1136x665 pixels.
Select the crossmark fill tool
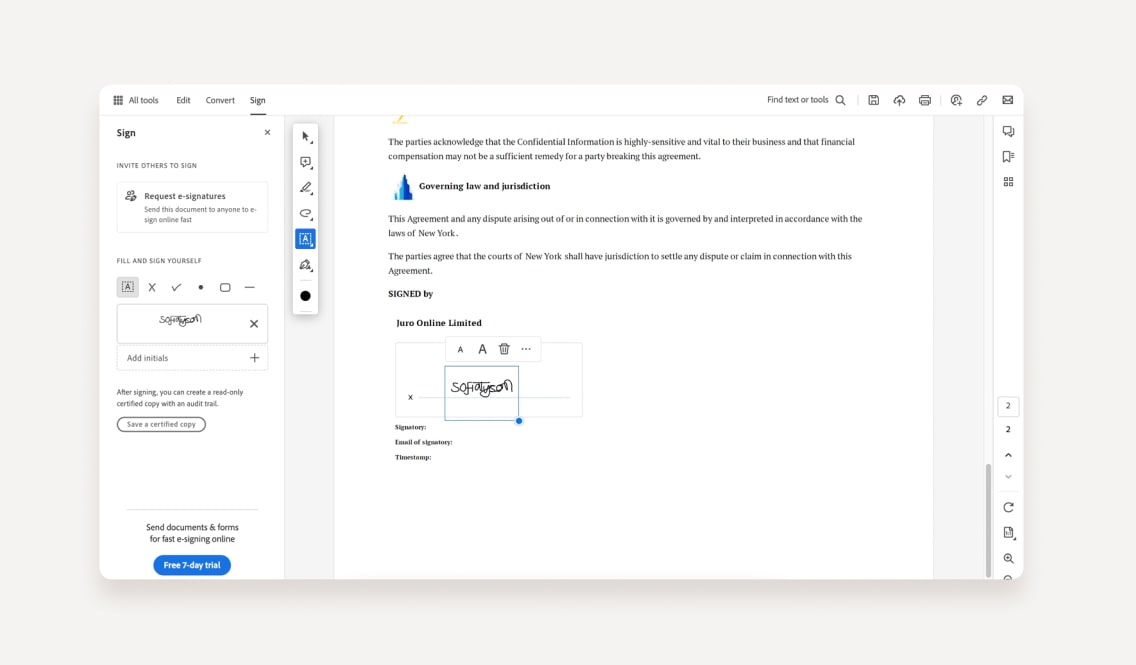coord(152,288)
